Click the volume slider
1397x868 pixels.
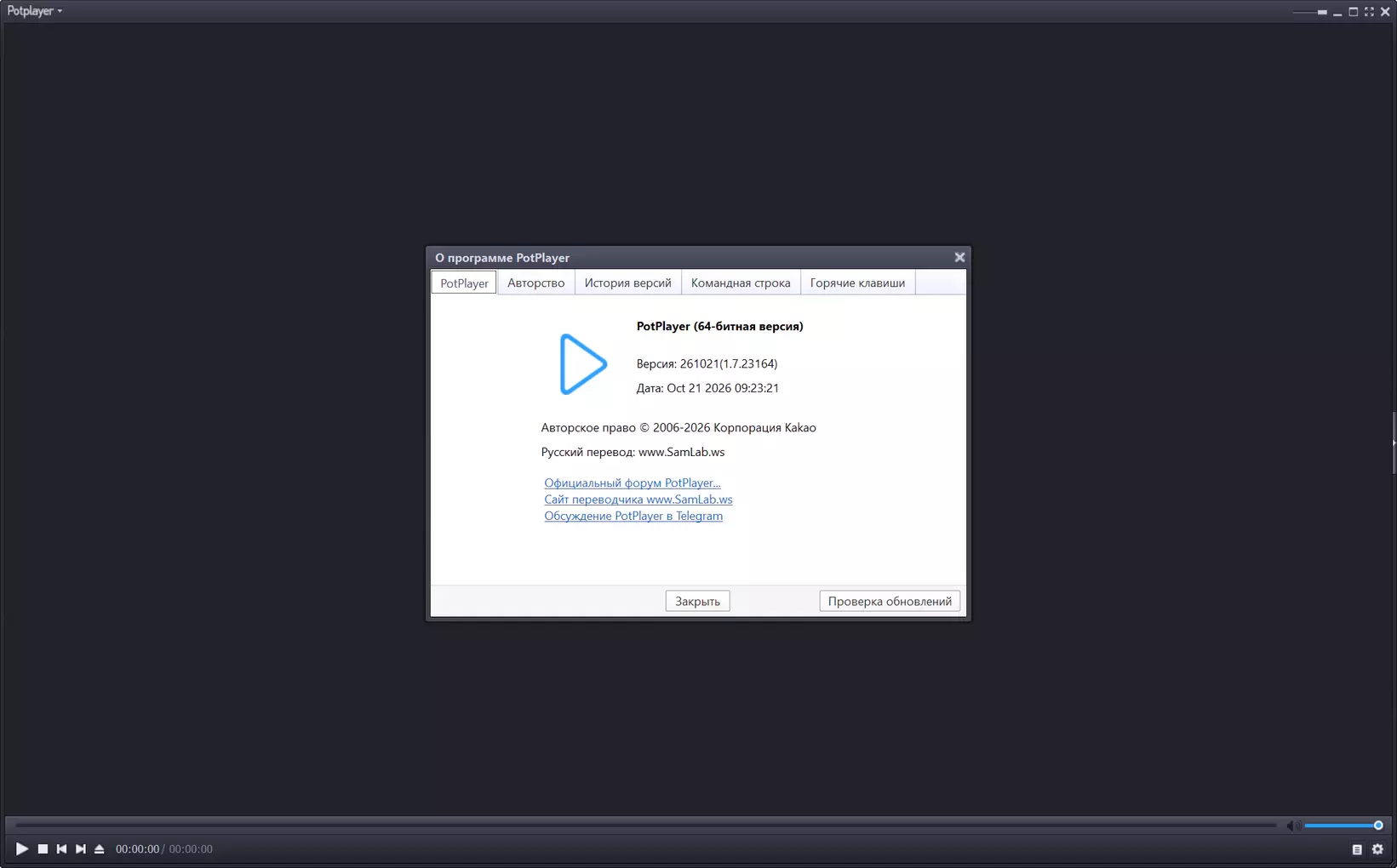pos(1343,825)
